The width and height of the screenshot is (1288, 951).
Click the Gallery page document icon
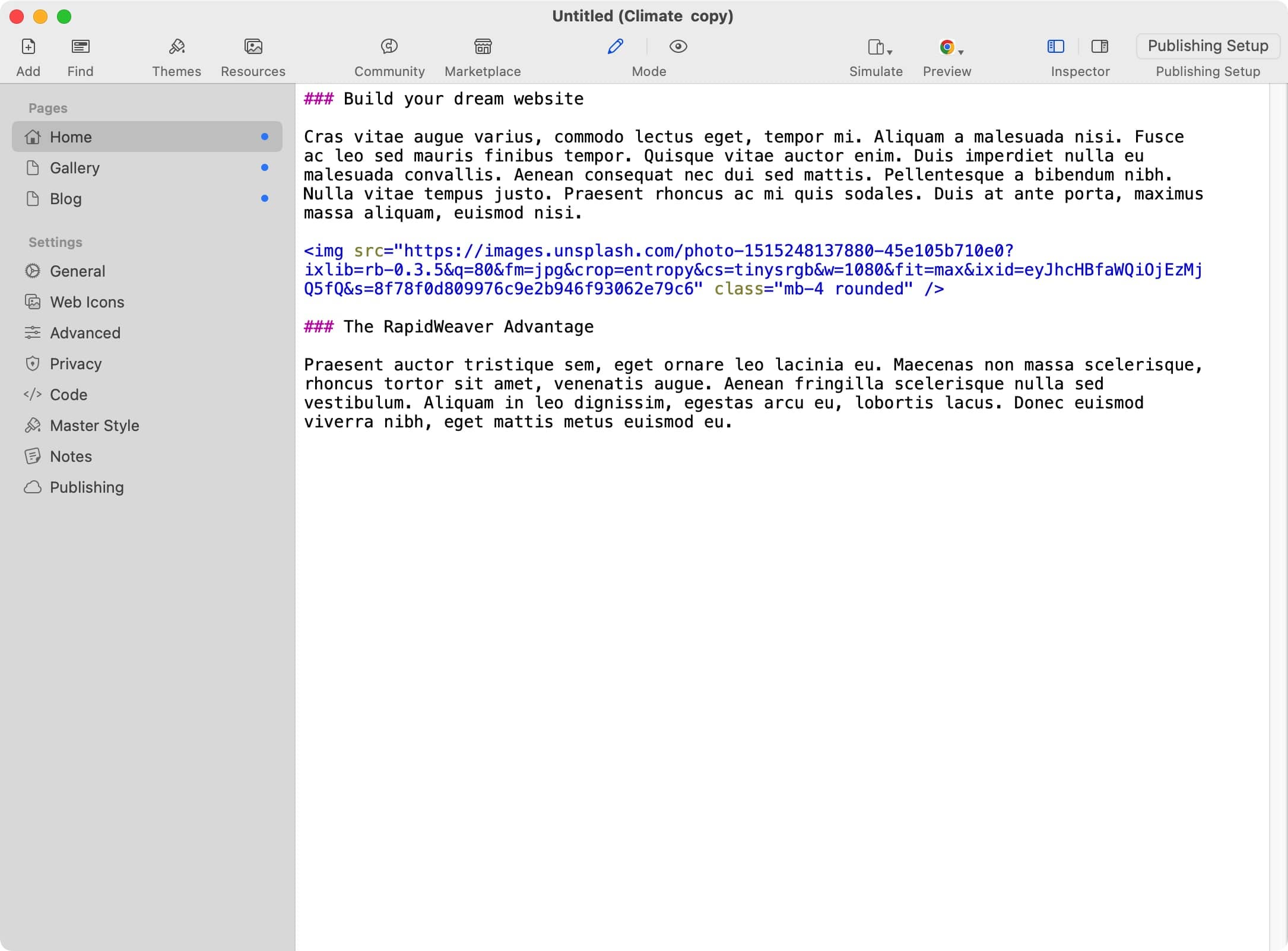point(33,167)
